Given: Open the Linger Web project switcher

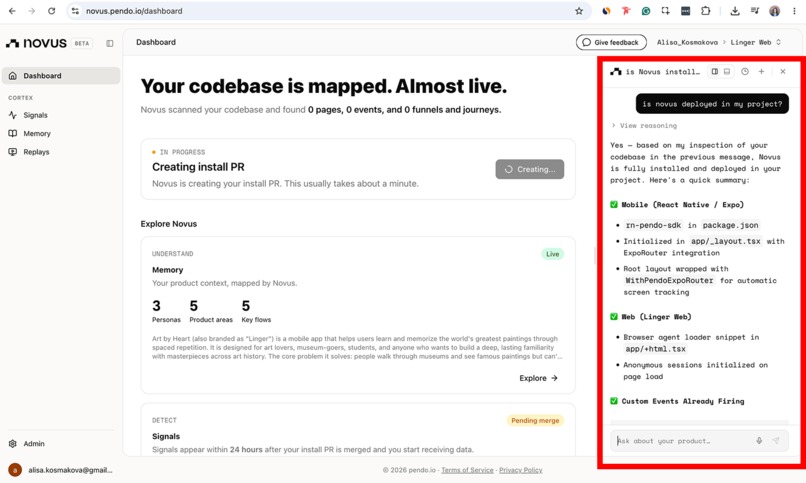Looking at the screenshot, I should pyautogui.click(x=756, y=42).
